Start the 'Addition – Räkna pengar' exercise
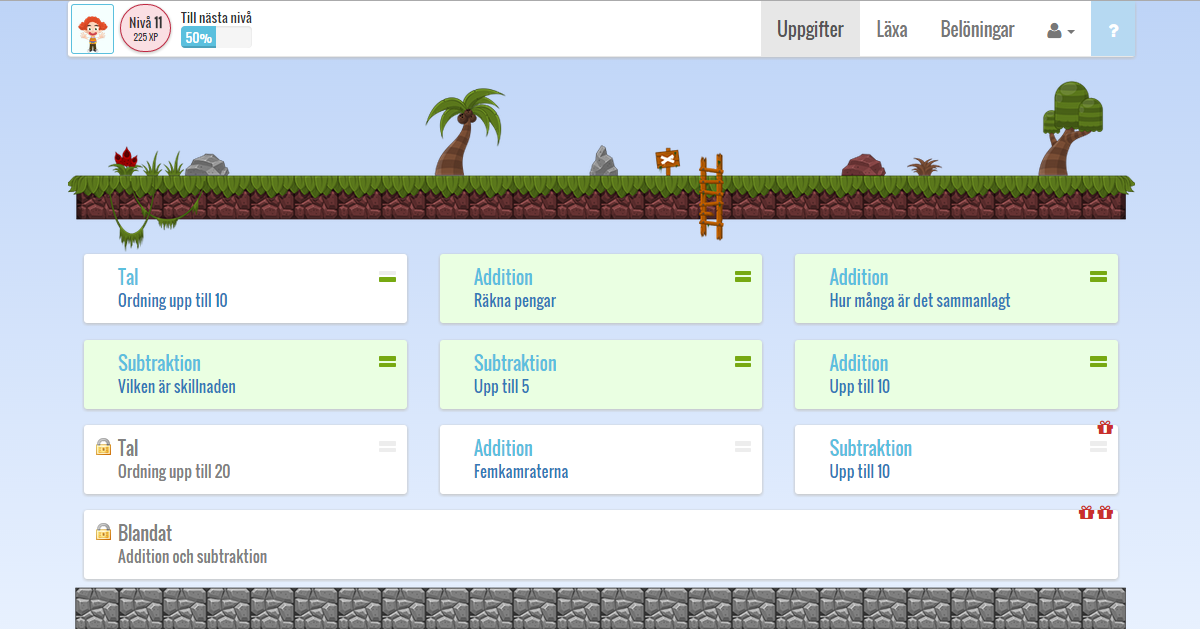The image size is (1200, 629). tap(601, 288)
